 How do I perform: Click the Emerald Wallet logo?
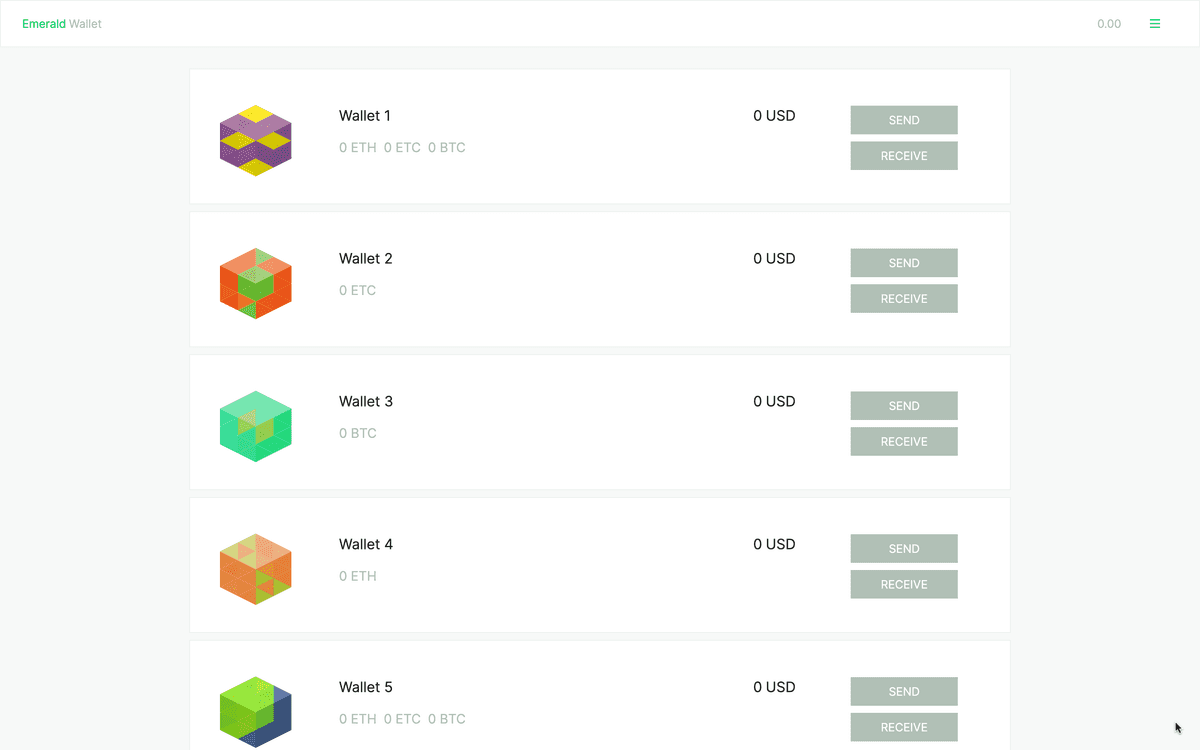pyautogui.click(x=61, y=23)
